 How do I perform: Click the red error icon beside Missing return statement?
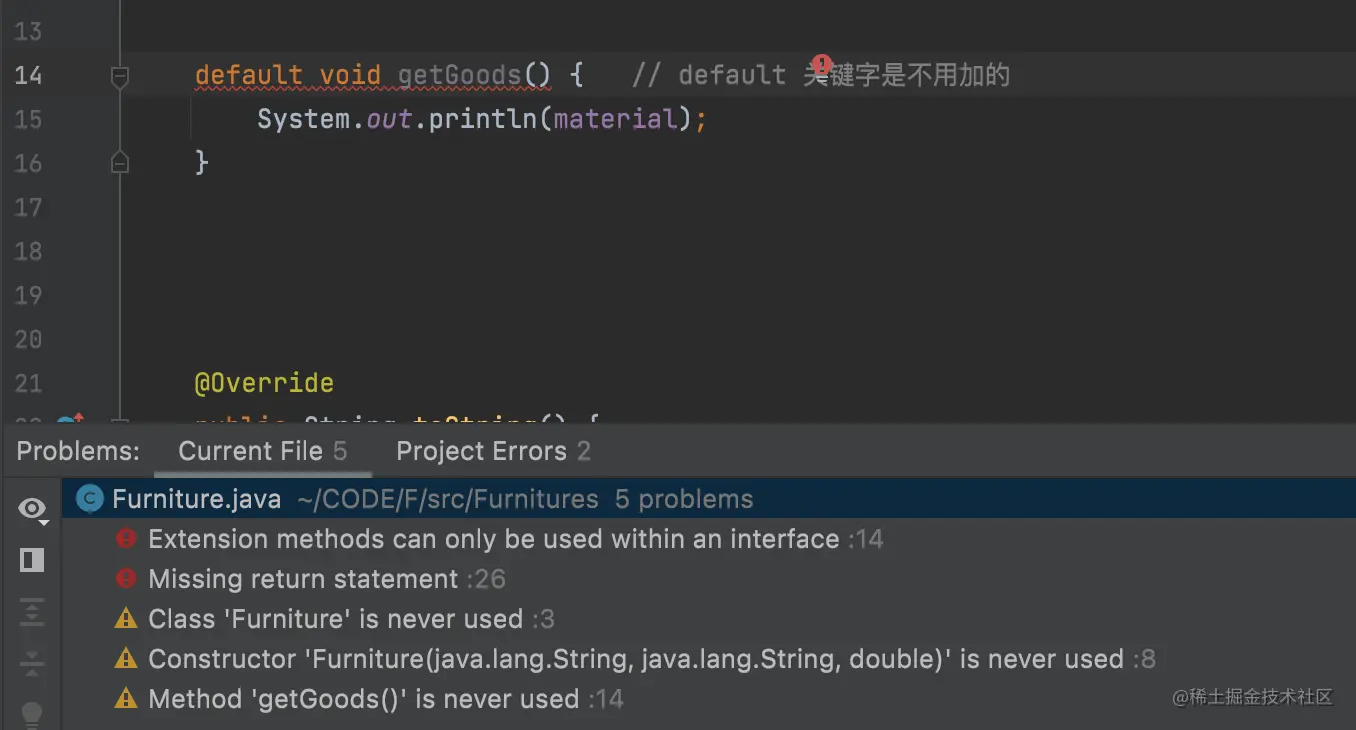tap(126, 579)
